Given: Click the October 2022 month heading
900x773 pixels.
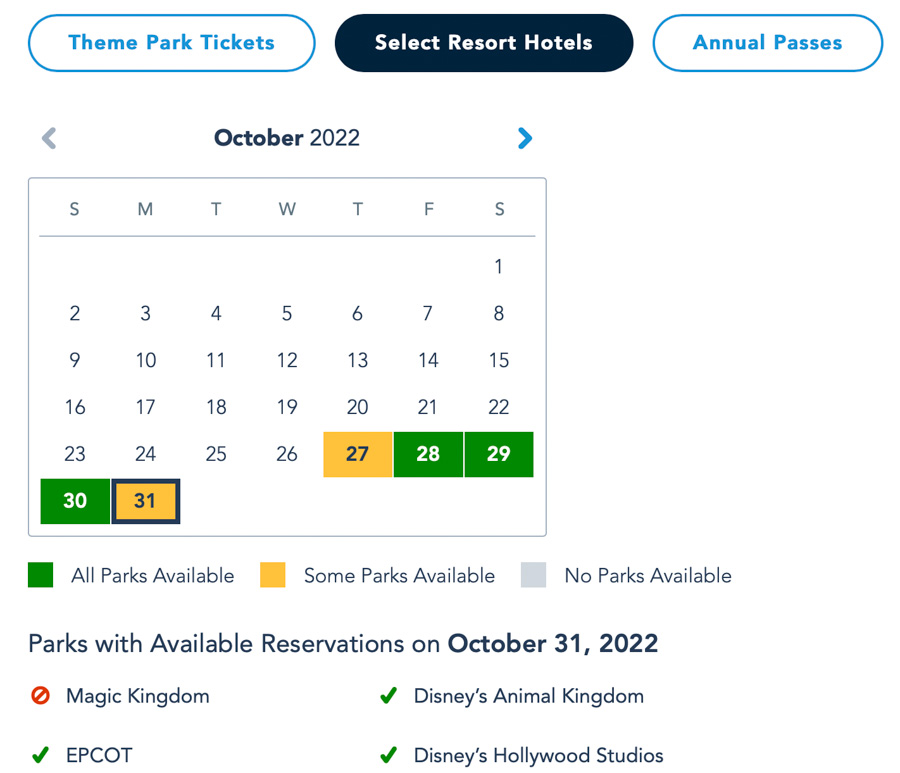Looking at the screenshot, I should point(286,138).
